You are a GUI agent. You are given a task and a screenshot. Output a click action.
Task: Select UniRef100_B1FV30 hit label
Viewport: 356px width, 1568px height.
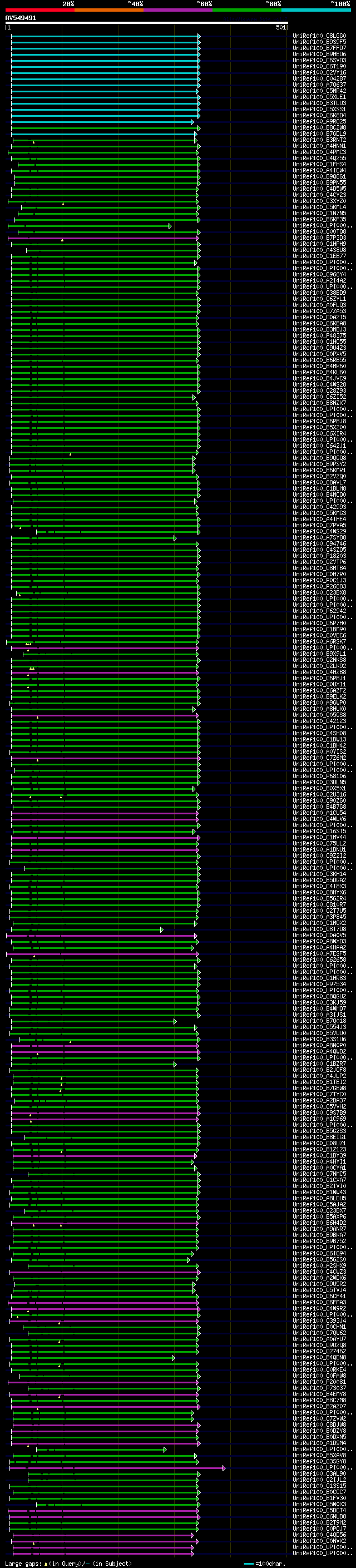click(319, 1498)
